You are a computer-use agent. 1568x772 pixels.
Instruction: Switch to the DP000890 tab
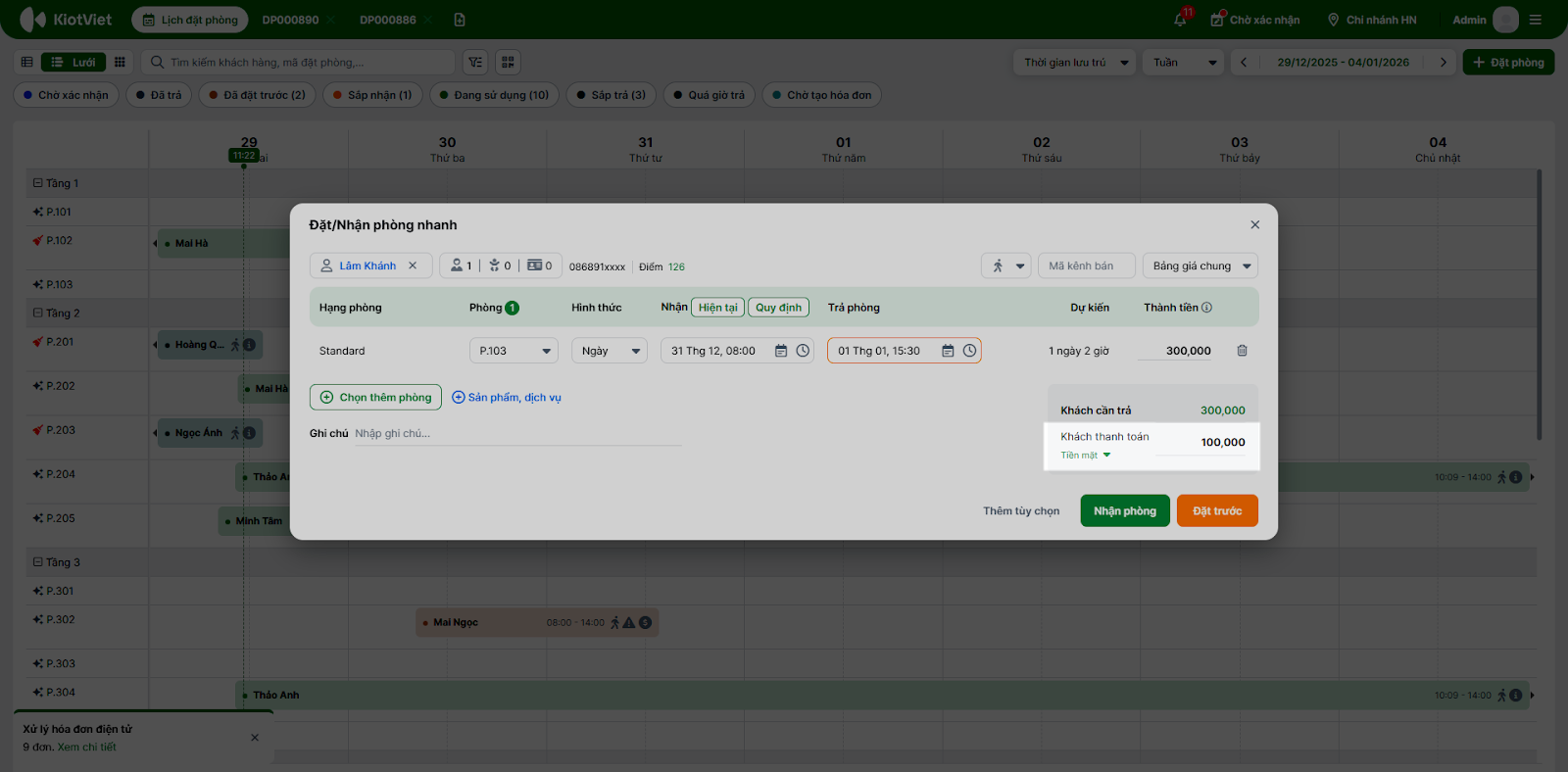(290, 20)
